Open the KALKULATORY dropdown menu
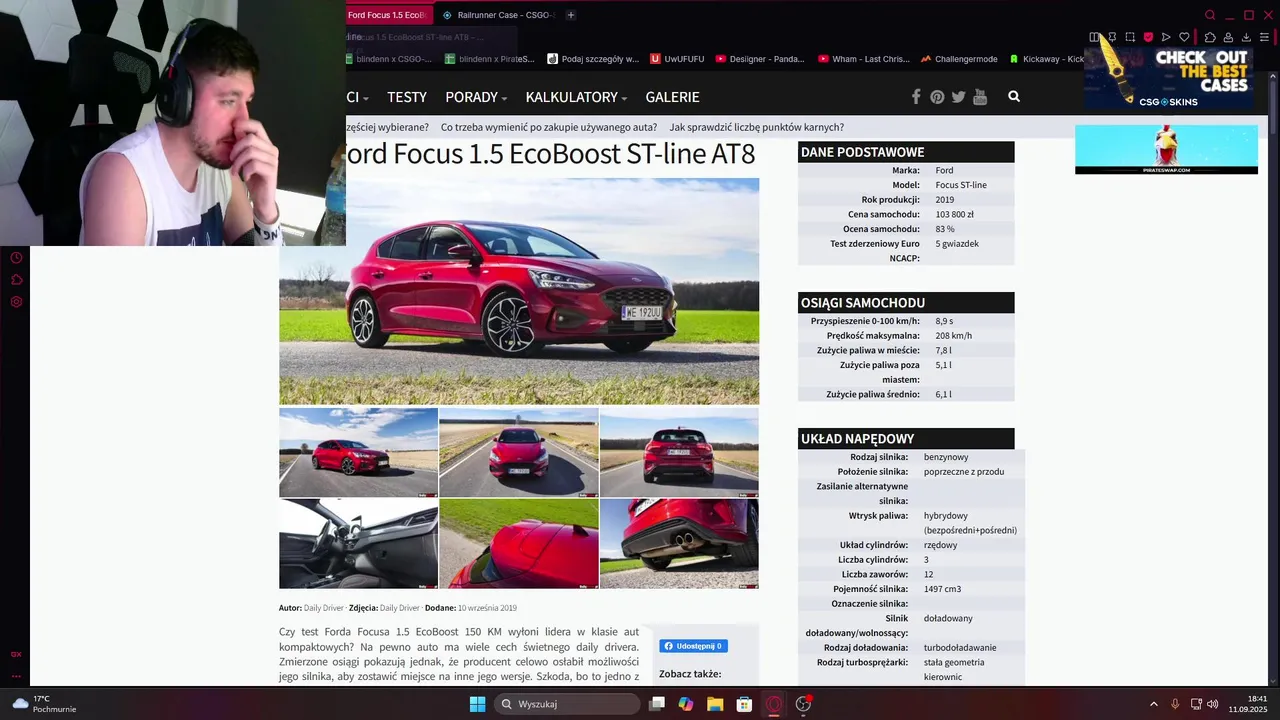Viewport: 1280px width, 720px height. (x=576, y=97)
